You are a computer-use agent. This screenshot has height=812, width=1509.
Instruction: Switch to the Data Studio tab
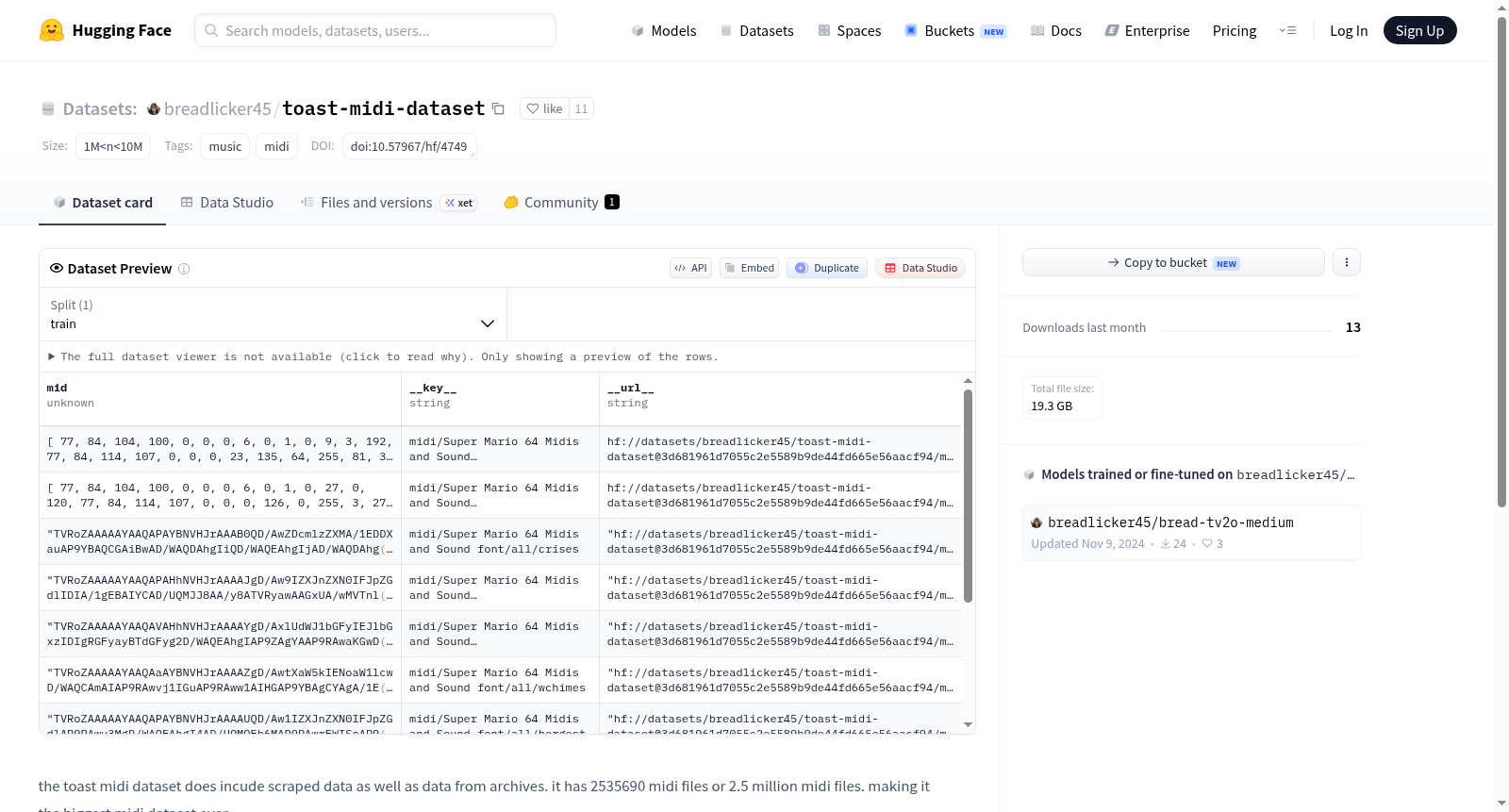tap(227, 202)
